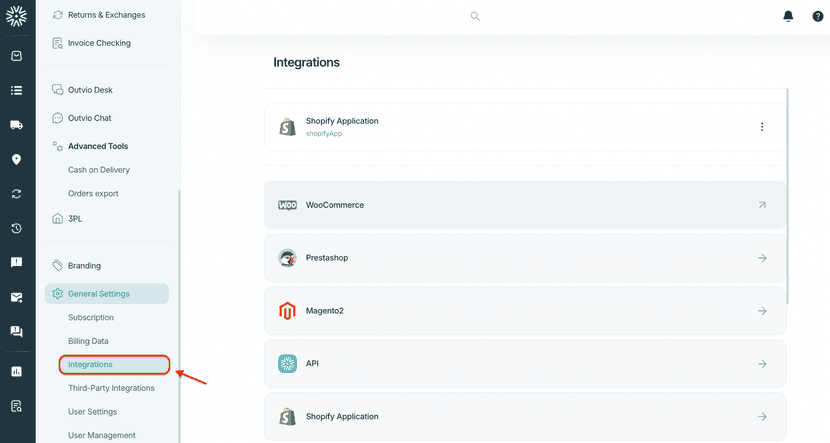Open the delivery truck icon in sidebar
The image size is (830, 443).
17,125
